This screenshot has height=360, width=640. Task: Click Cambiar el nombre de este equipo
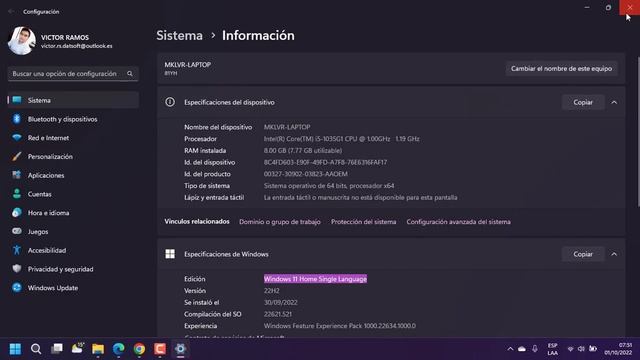[561, 69]
